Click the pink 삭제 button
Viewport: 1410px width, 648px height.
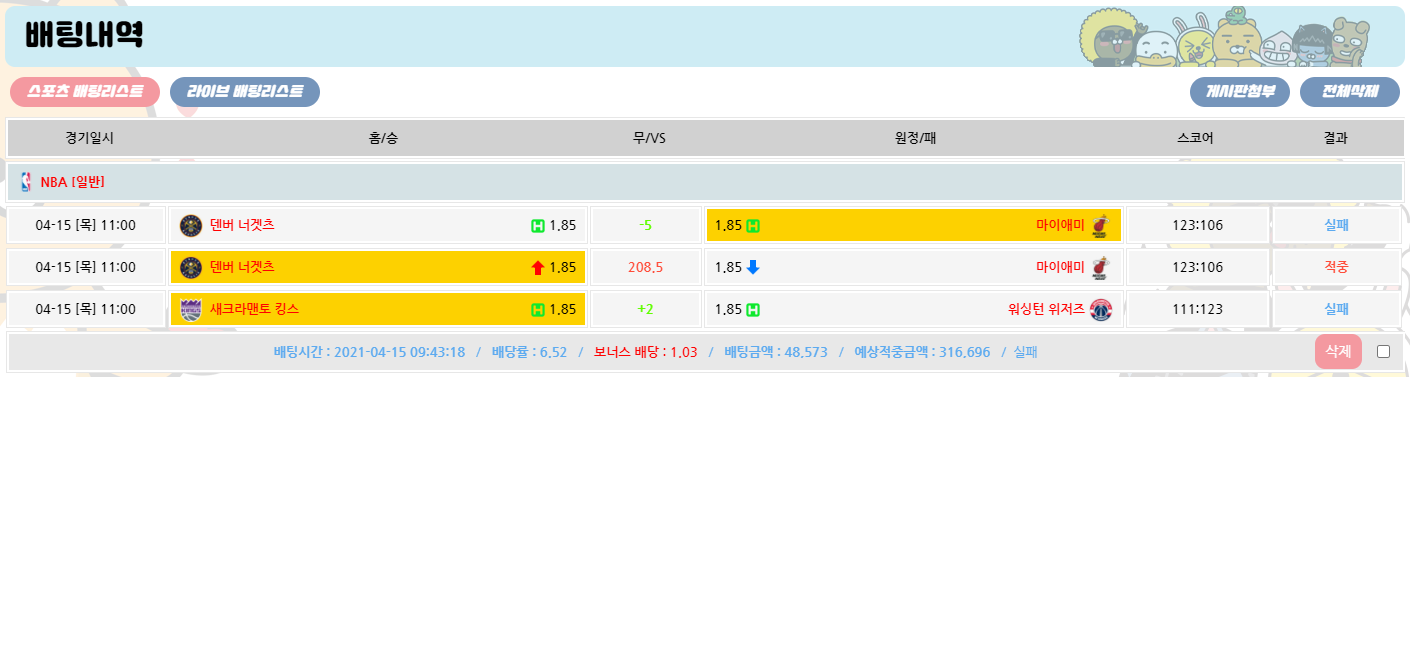[x=1338, y=352]
